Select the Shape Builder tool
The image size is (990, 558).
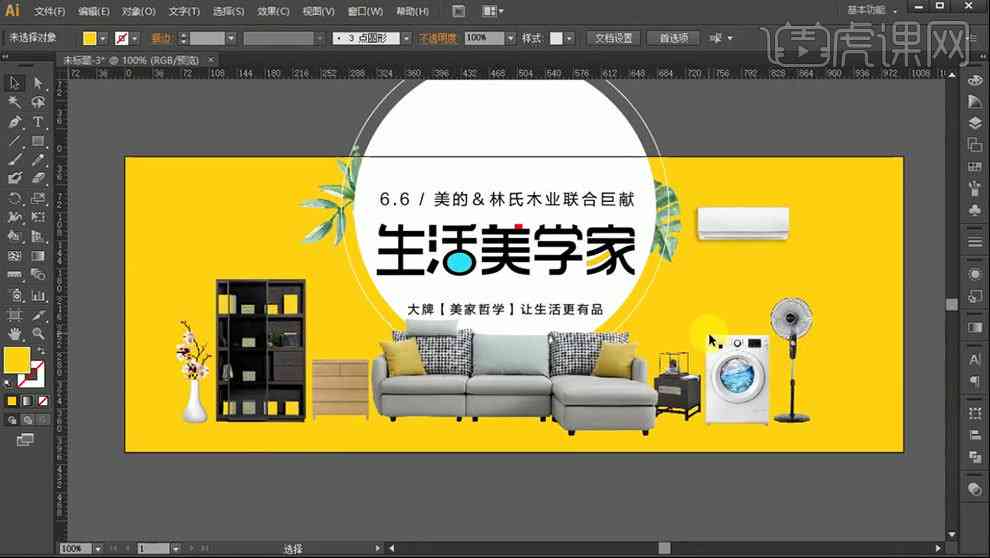coord(15,237)
